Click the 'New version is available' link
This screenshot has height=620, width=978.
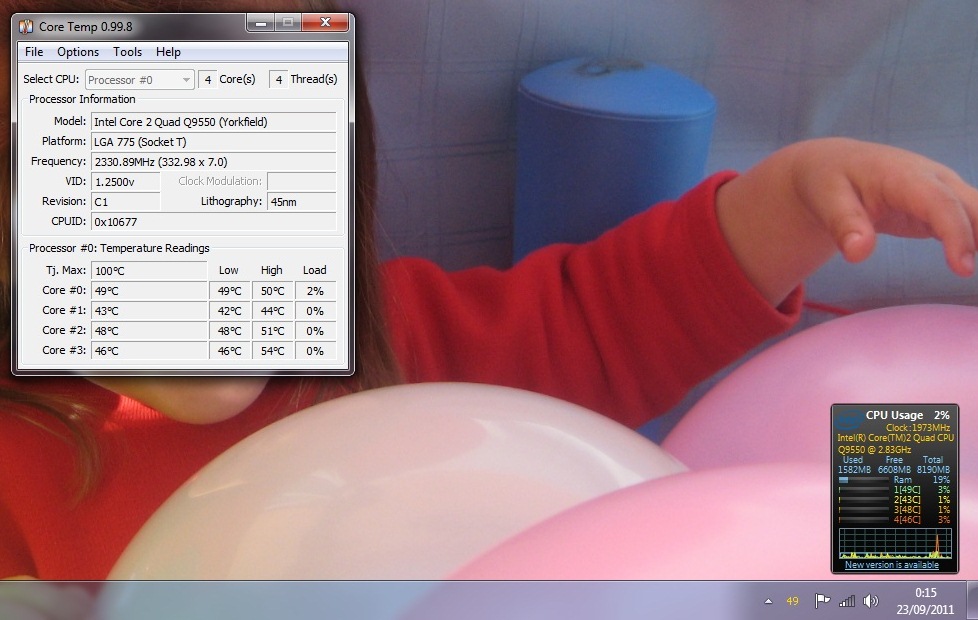click(892, 565)
